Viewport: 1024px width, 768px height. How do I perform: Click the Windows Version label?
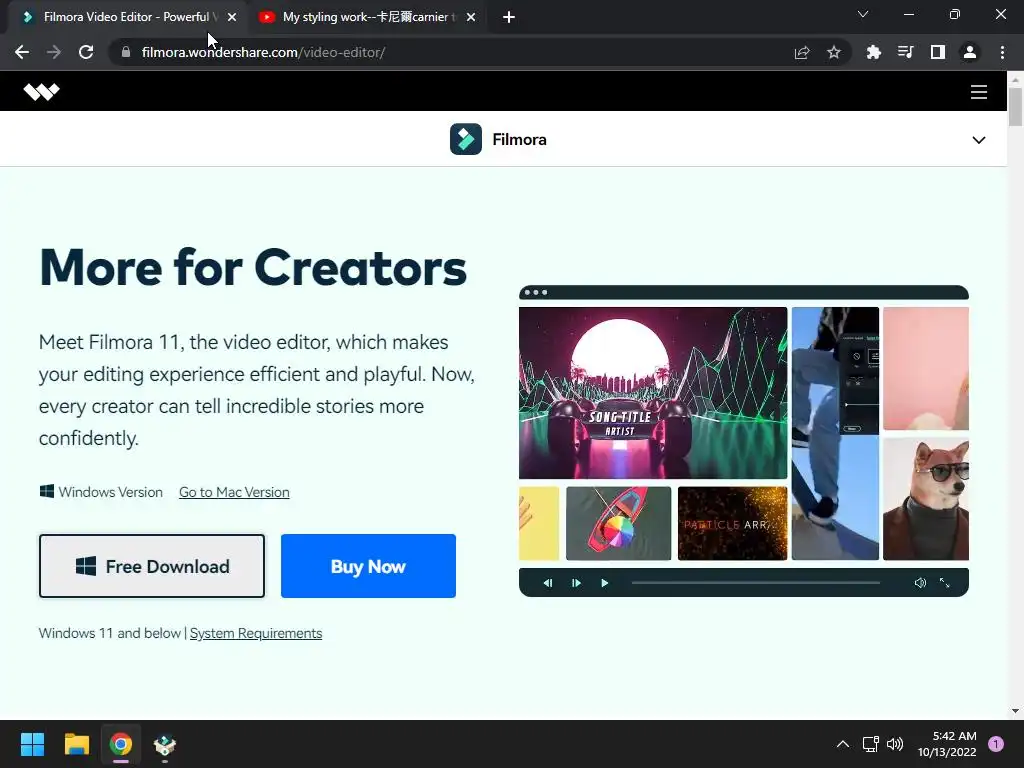(x=110, y=492)
